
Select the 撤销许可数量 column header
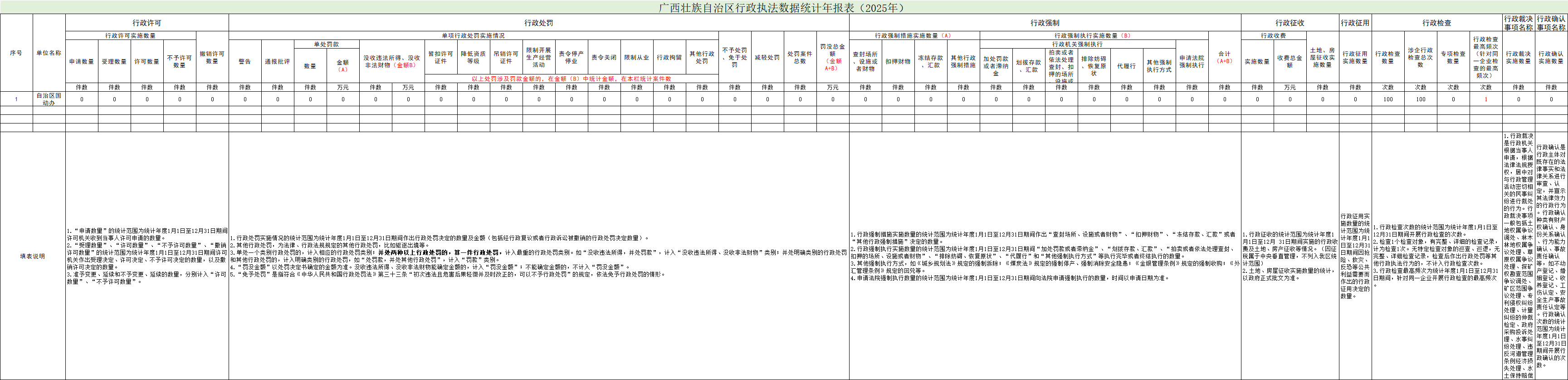pyautogui.click(x=212, y=57)
